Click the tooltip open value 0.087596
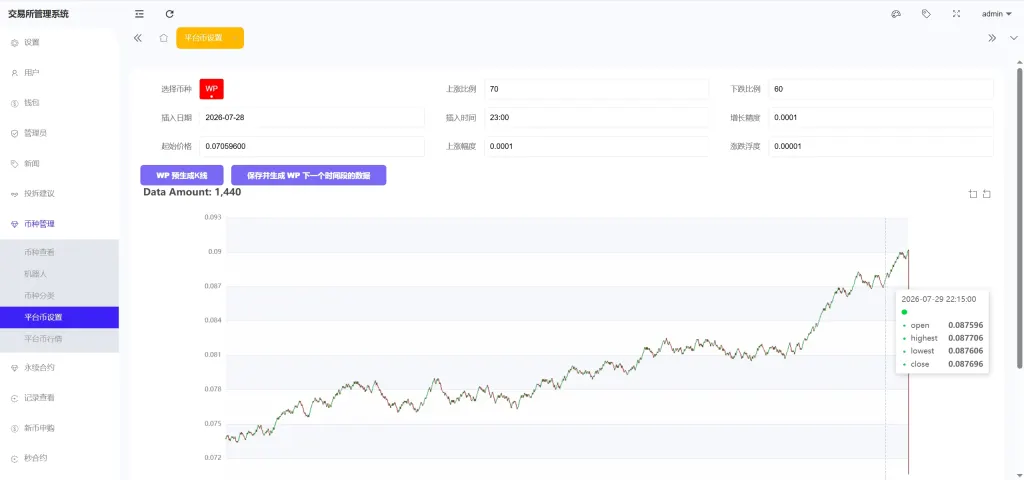1024x480 pixels. (x=965, y=325)
